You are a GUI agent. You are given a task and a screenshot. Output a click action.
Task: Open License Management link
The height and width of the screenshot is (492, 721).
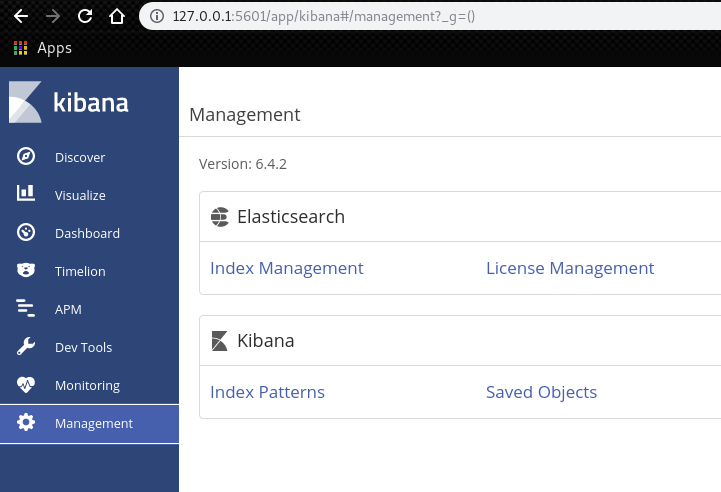click(569, 268)
